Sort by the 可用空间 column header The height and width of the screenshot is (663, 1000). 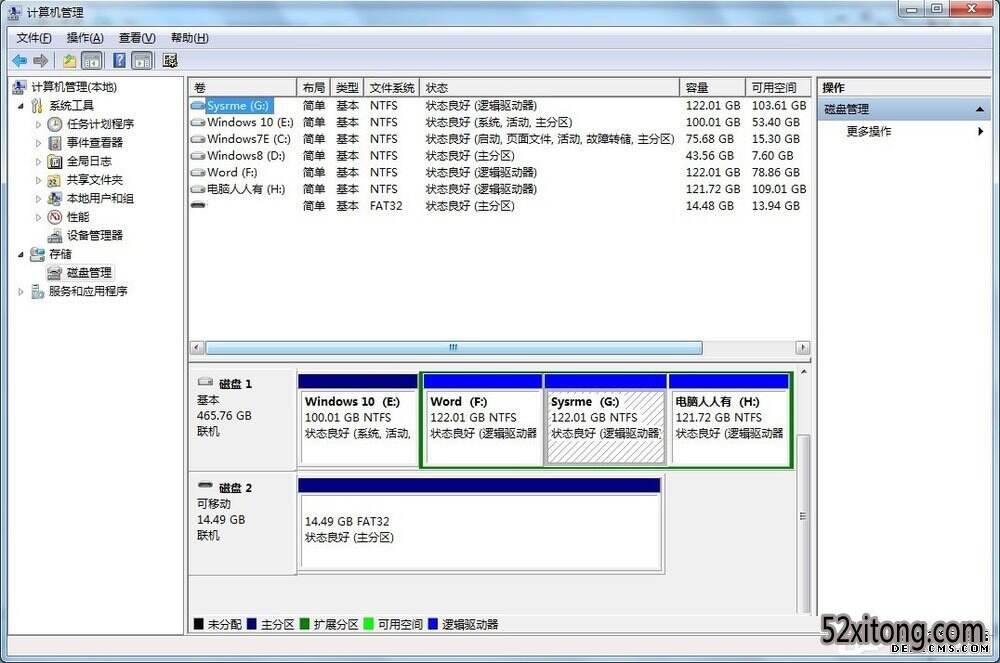778,87
